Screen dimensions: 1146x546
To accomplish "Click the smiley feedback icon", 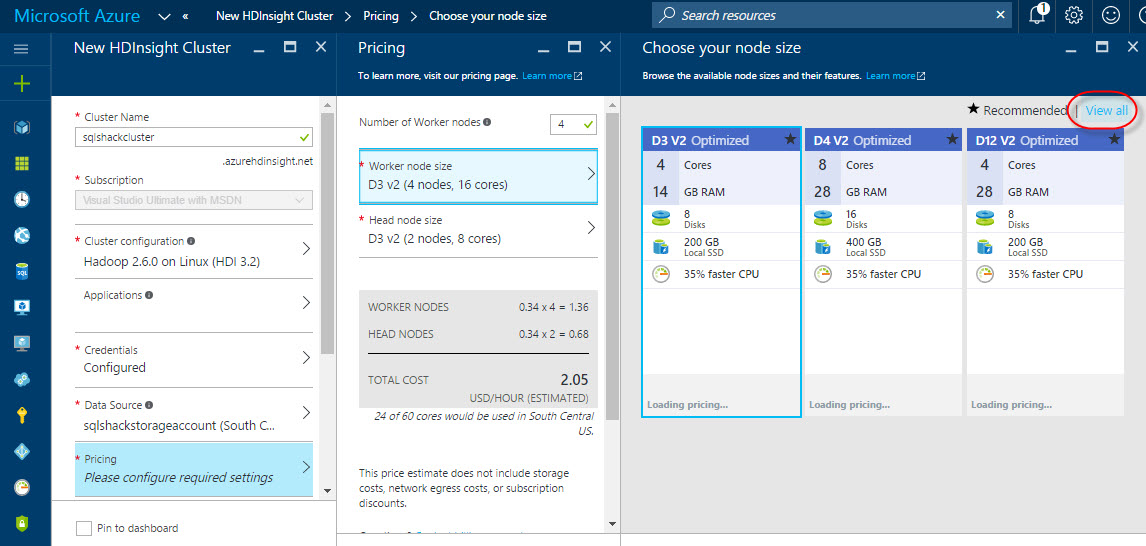I will click(x=1111, y=15).
